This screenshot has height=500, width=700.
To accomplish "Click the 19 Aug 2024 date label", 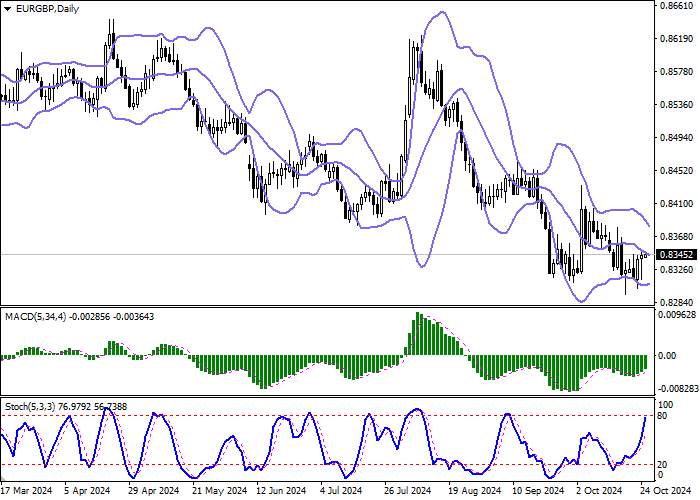I will pyautogui.click(x=475, y=491).
